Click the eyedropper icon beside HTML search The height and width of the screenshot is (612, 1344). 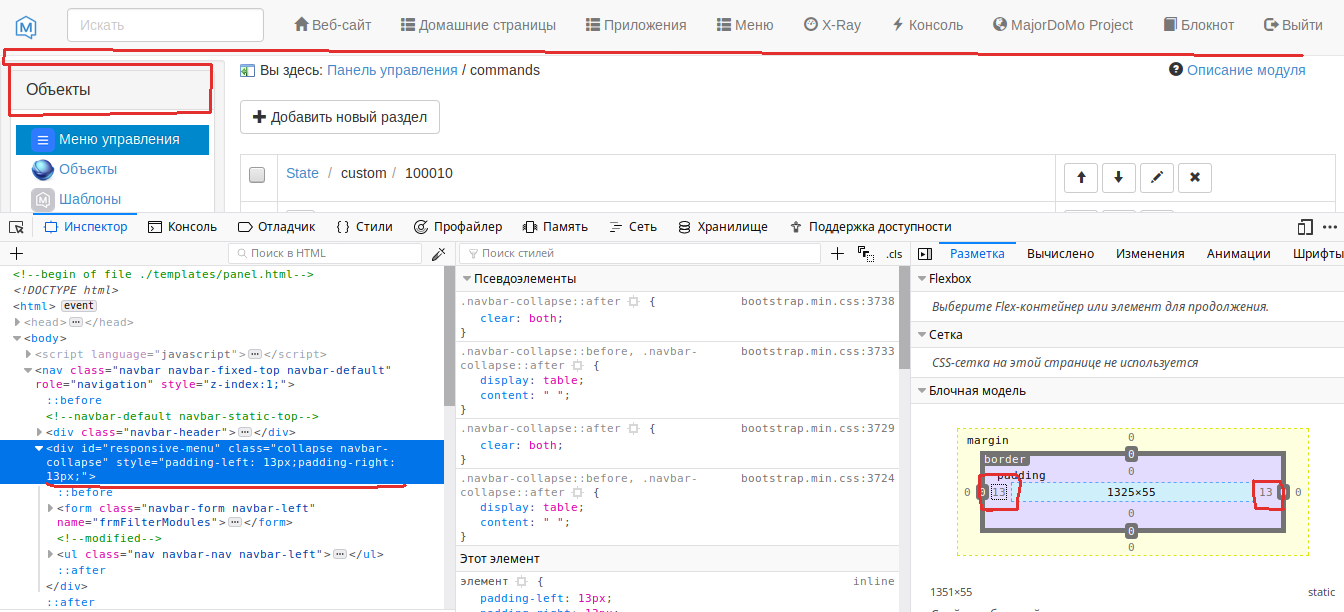click(438, 254)
